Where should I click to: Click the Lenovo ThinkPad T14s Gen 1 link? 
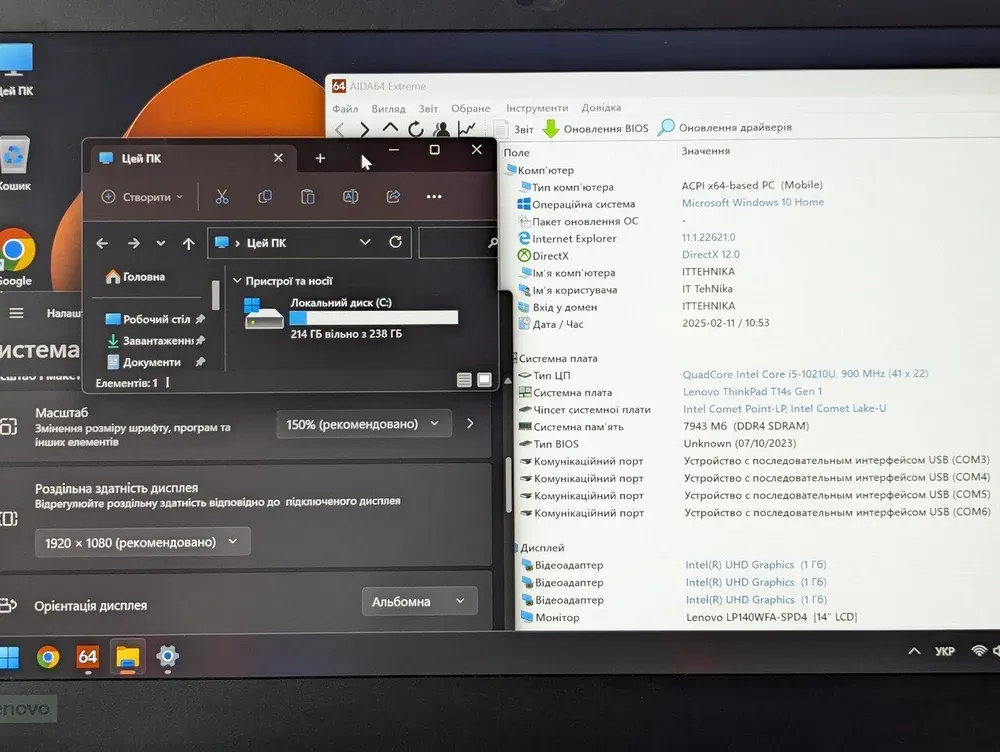(752, 392)
